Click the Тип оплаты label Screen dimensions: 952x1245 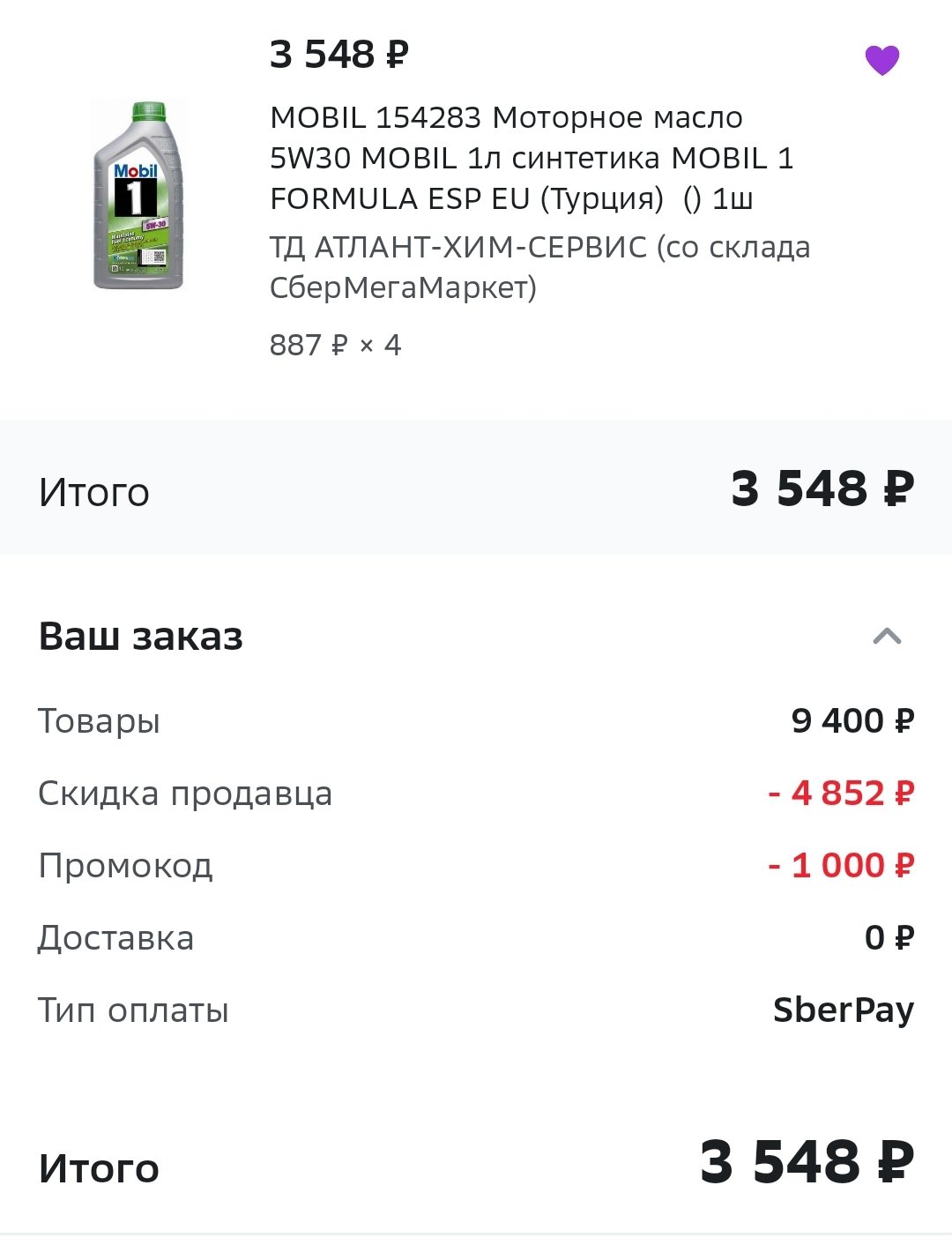tap(133, 1010)
